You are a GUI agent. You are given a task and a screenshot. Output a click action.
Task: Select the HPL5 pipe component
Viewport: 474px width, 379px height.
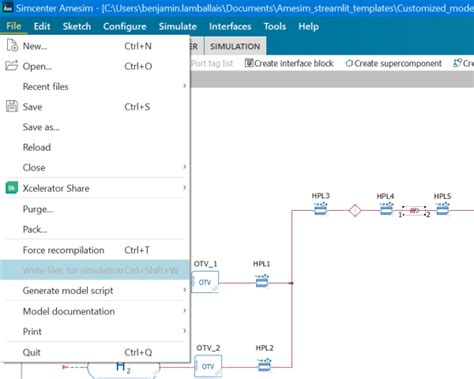pos(443,209)
